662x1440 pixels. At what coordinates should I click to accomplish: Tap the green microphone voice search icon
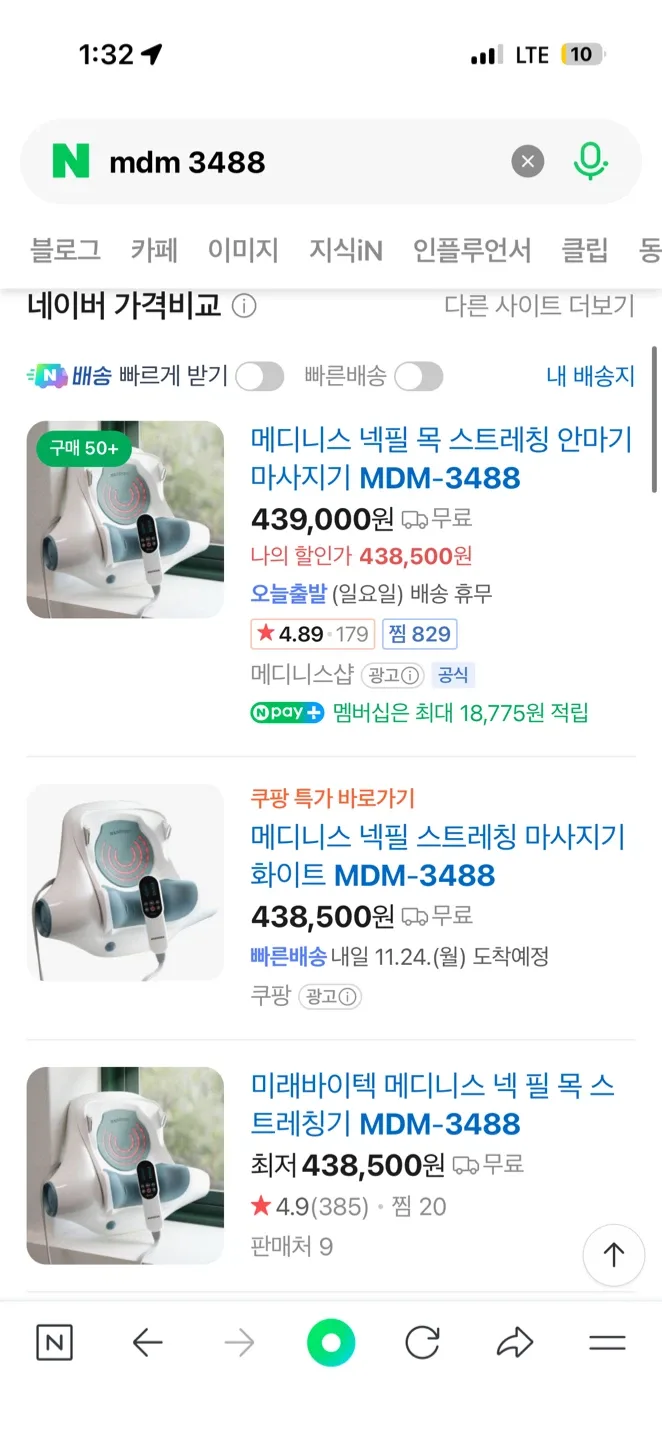tap(590, 161)
